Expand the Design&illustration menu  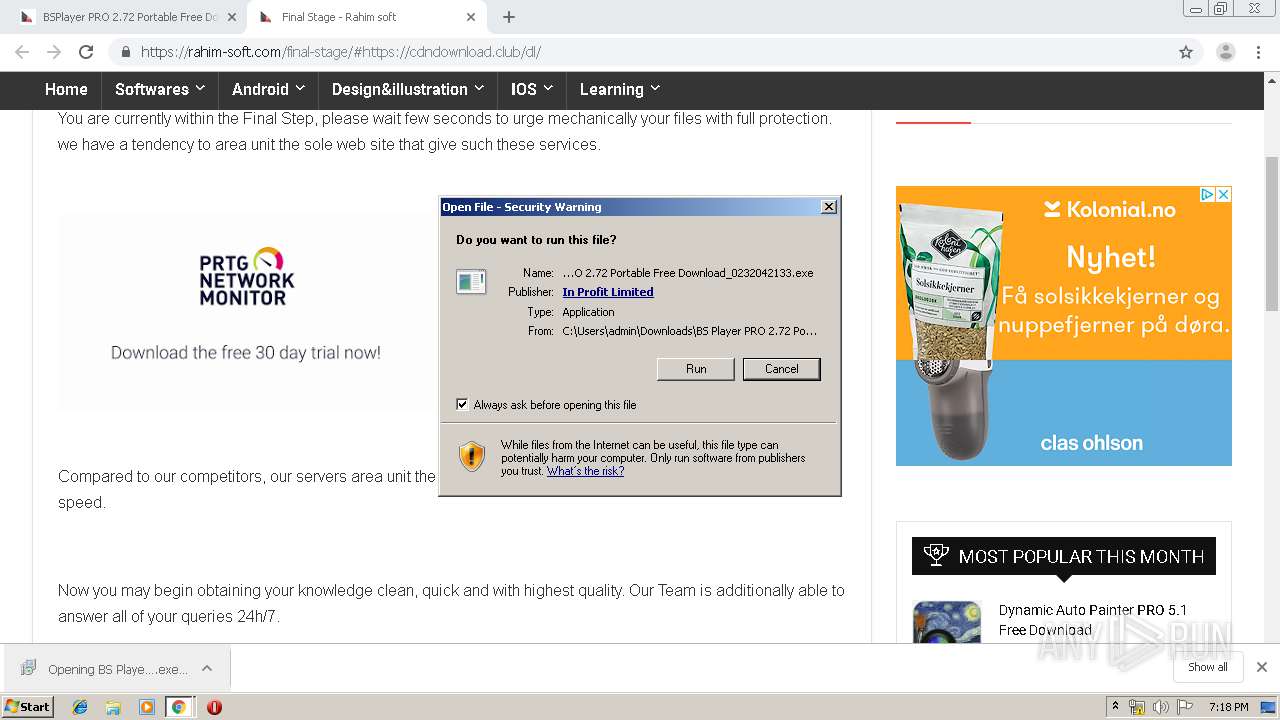coord(407,89)
